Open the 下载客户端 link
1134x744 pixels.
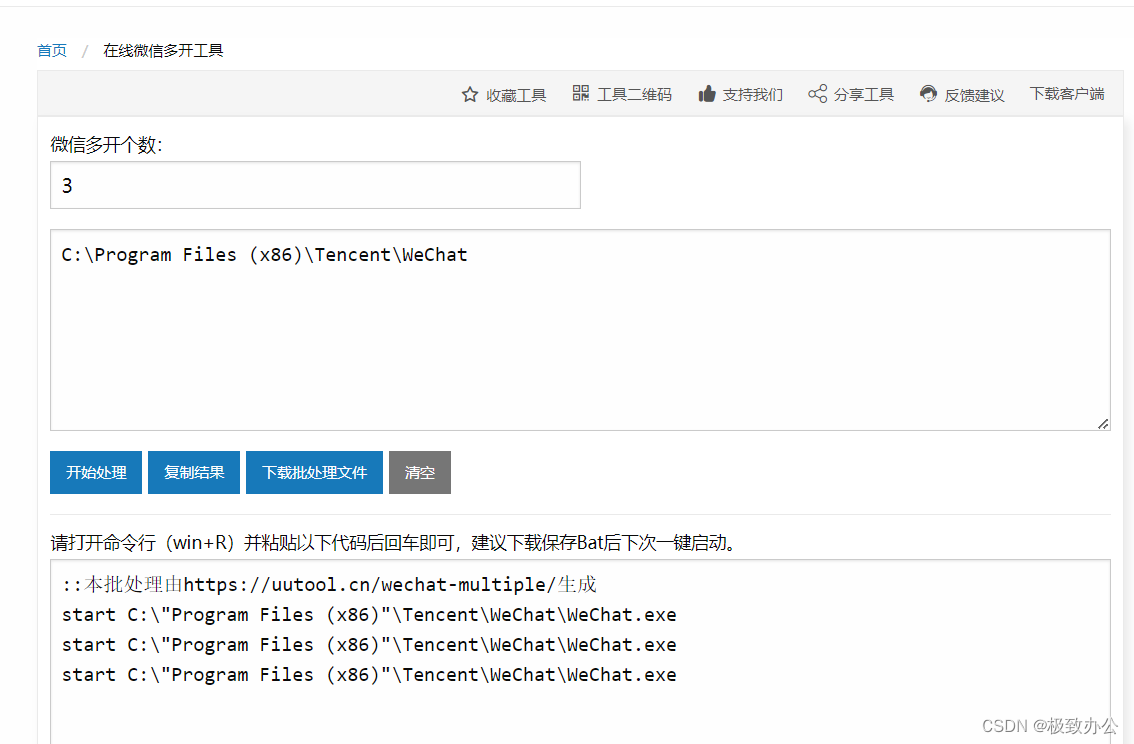pyautogui.click(x=1067, y=94)
